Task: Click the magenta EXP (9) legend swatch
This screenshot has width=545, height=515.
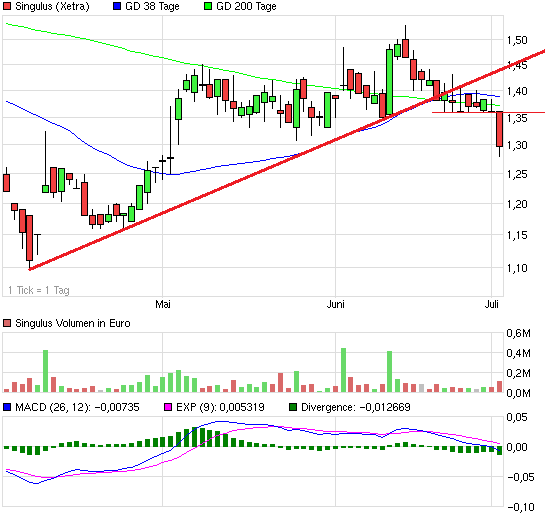Action: 168,407
